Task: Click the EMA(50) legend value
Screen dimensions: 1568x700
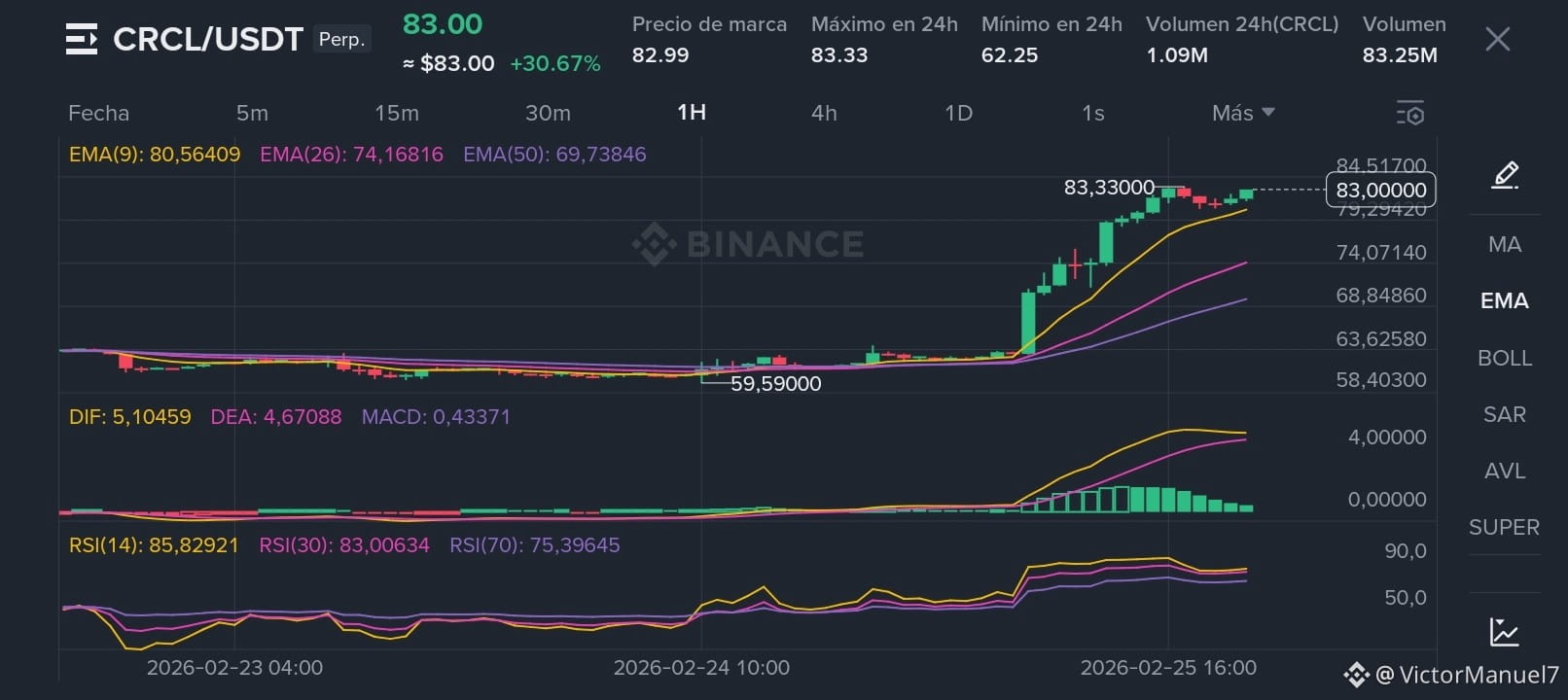Action: pyautogui.click(x=554, y=154)
